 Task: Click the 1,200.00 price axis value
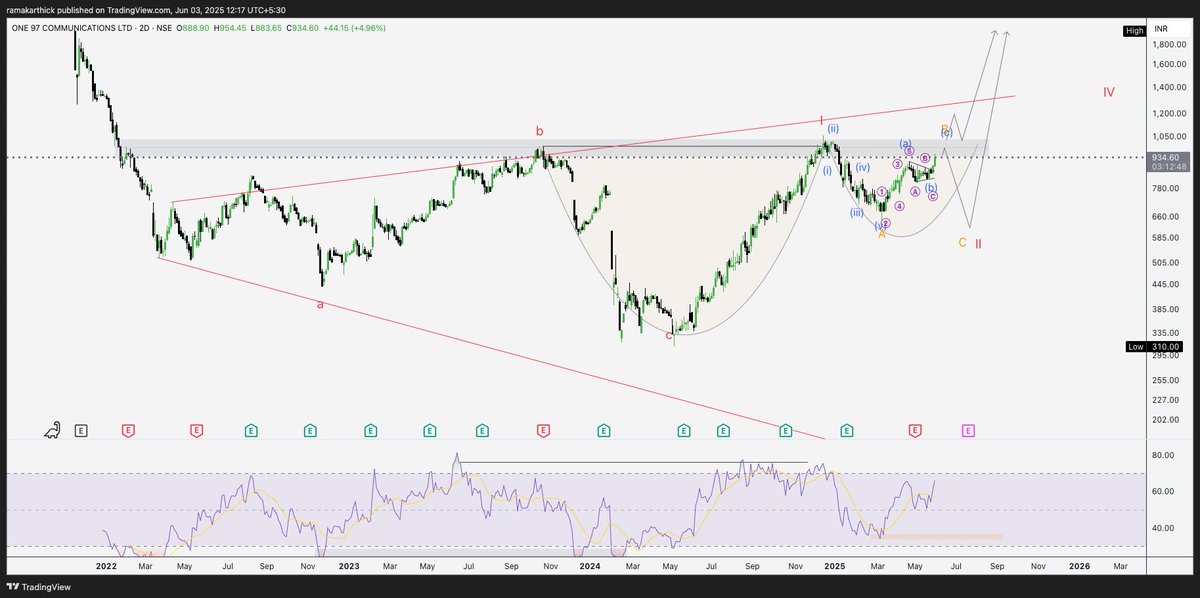[x=1167, y=112]
